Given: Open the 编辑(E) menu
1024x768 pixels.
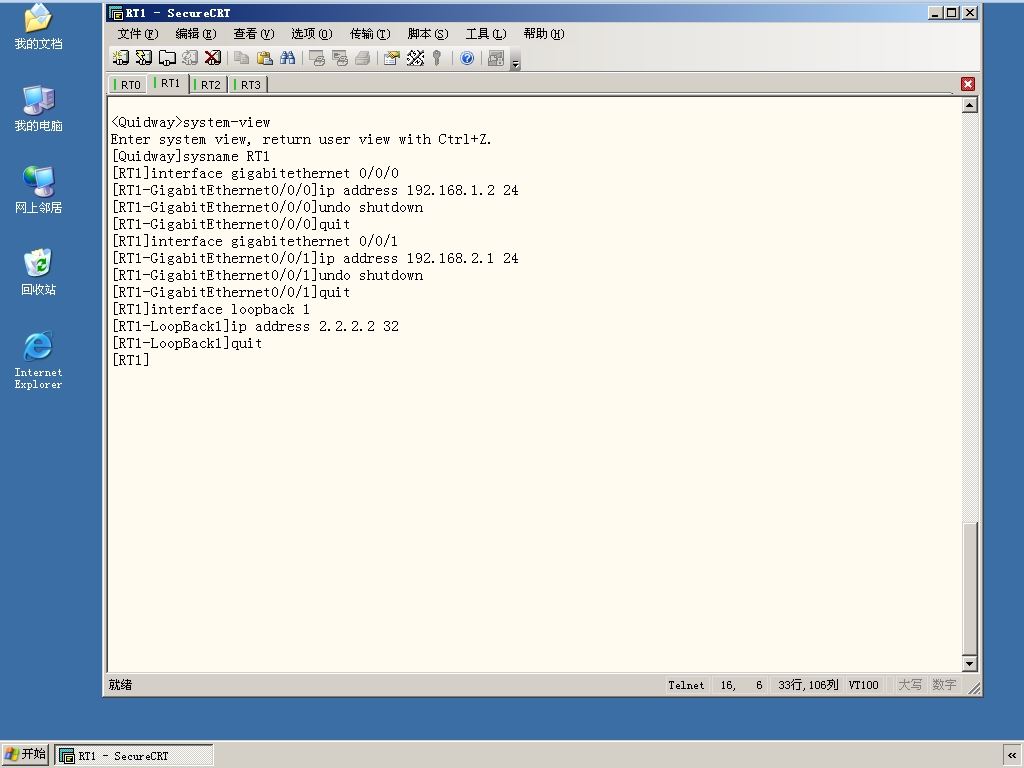Looking at the screenshot, I should 196,33.
